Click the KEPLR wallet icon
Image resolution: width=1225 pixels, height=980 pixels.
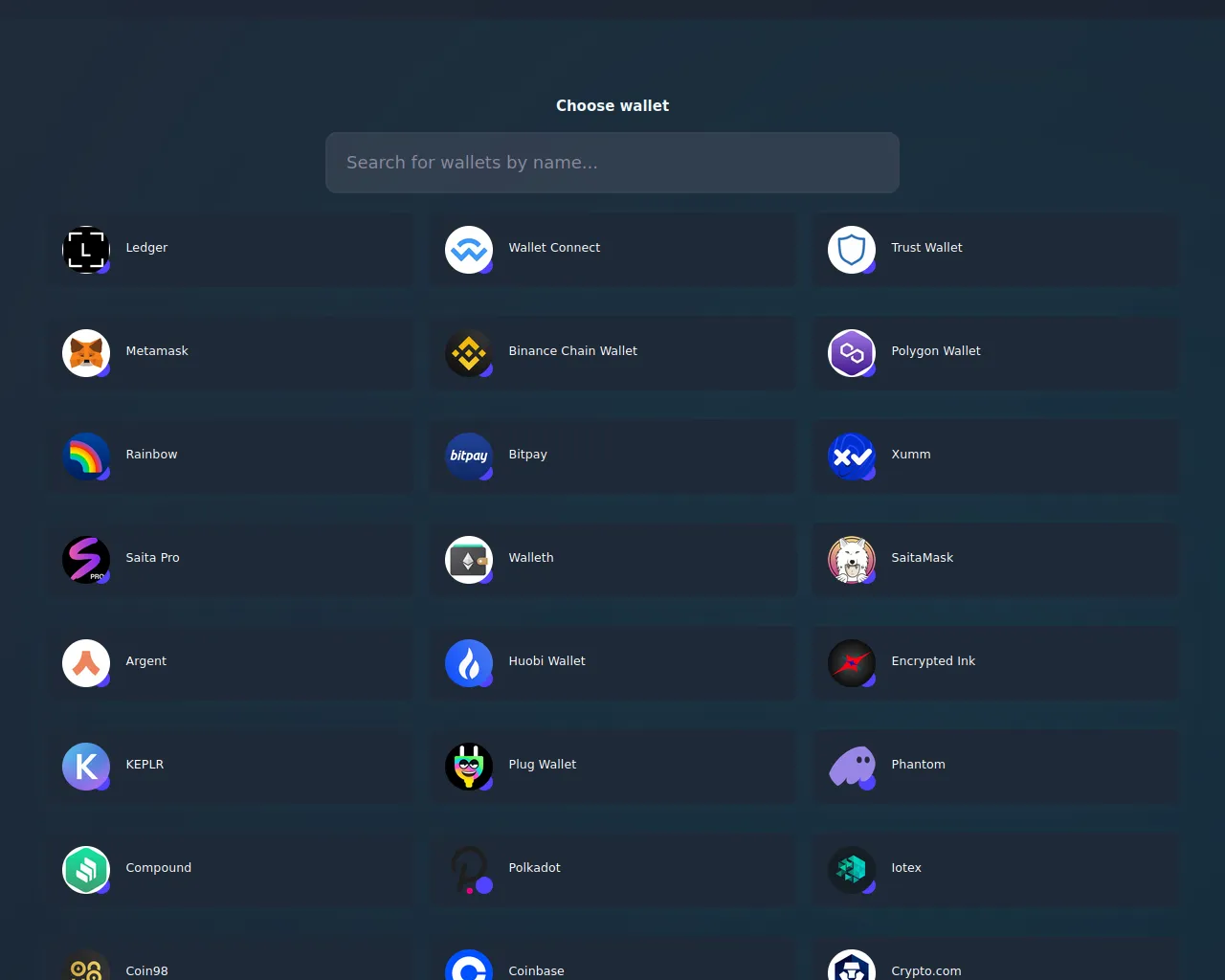(x=86, y=767)
